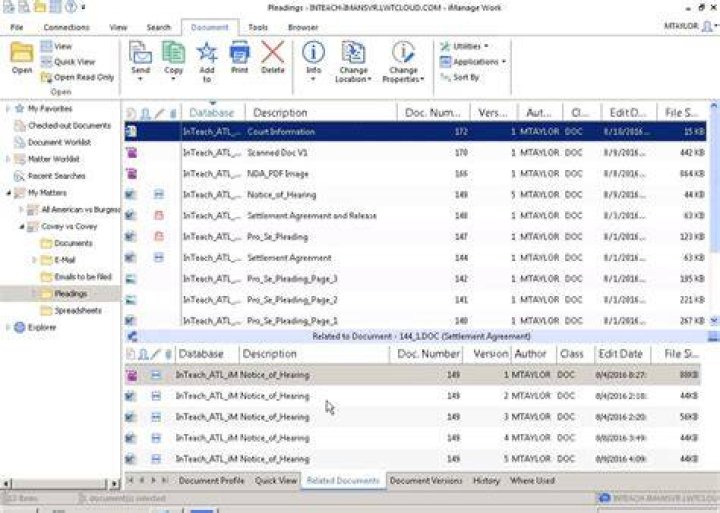The height and width of the screenshot is (513, 720).
Task: Open the History bottom tab
Action: [x=486, y=480]
